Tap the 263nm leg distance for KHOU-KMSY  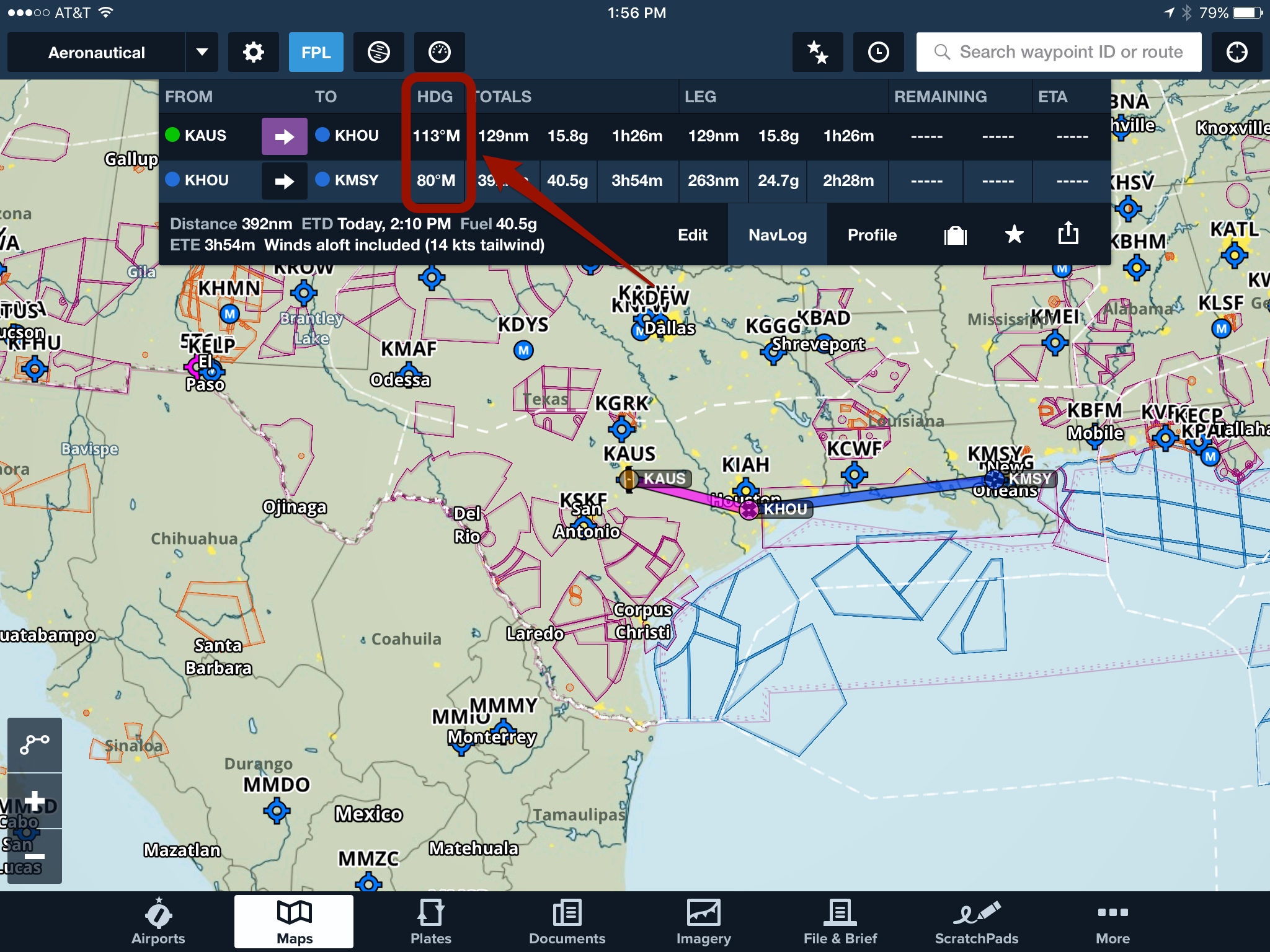coord(713,180)
